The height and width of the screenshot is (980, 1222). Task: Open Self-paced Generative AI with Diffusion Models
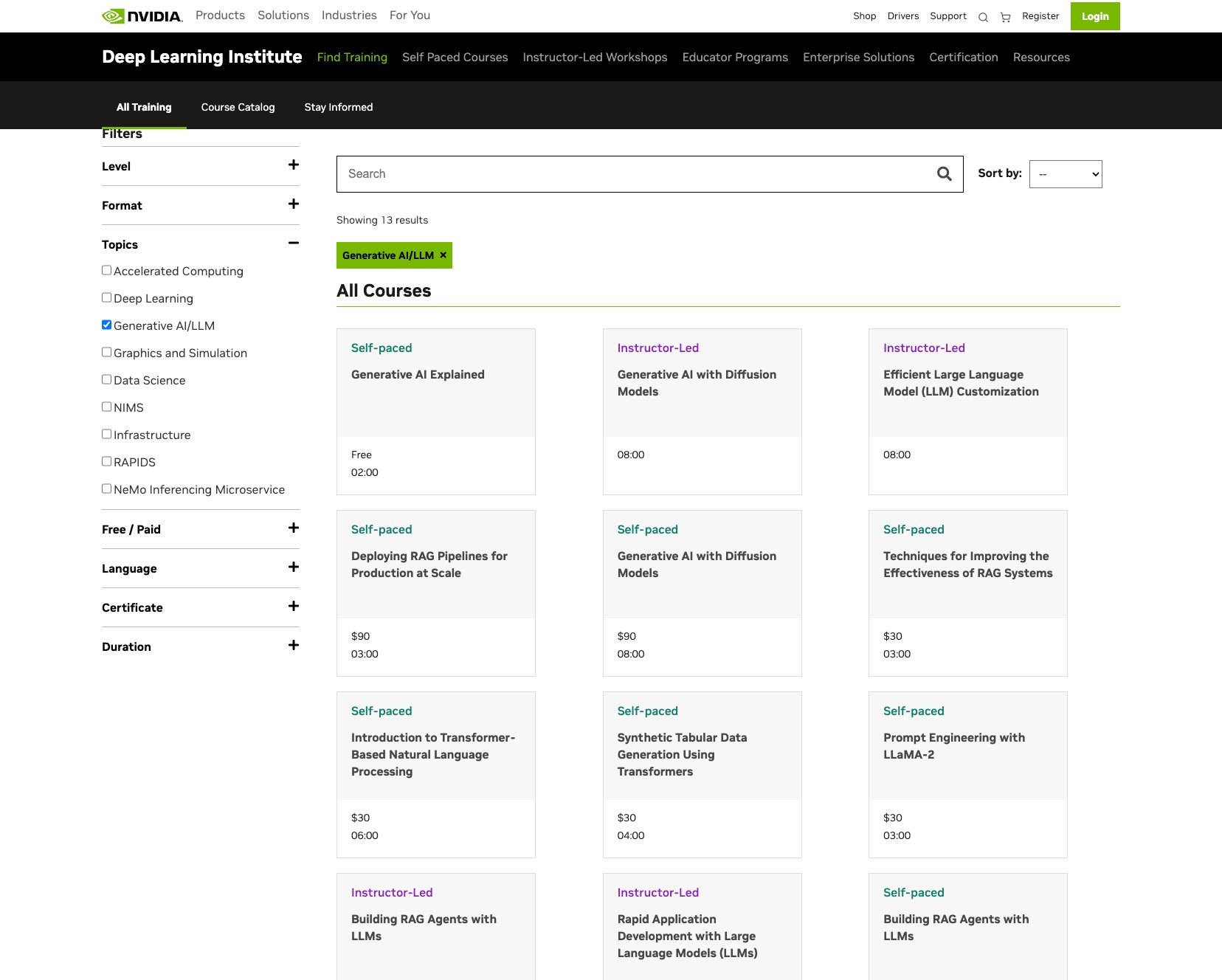coord(703,593)
